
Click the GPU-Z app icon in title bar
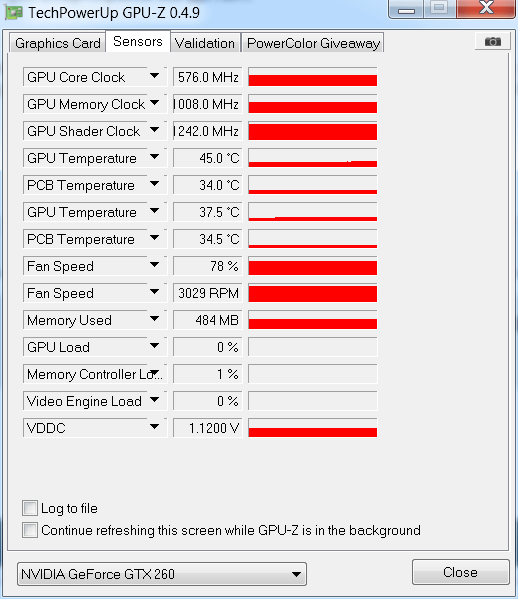point(14,13)
